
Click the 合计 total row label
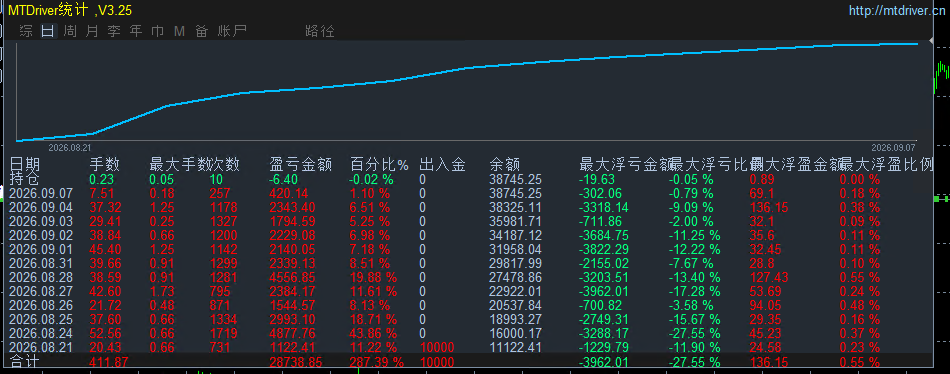click(x=25, y=362)
